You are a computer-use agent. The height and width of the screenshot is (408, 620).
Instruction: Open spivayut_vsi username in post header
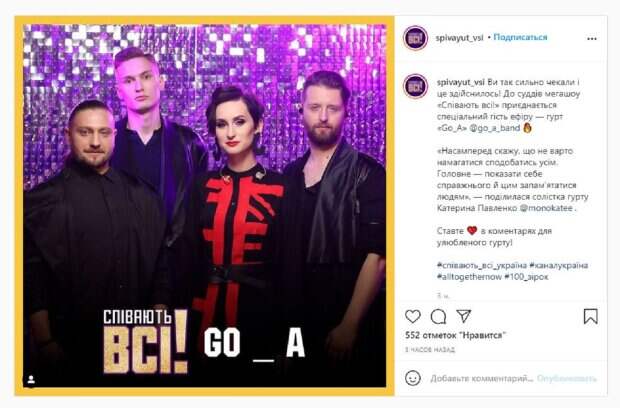coord(459,38)
